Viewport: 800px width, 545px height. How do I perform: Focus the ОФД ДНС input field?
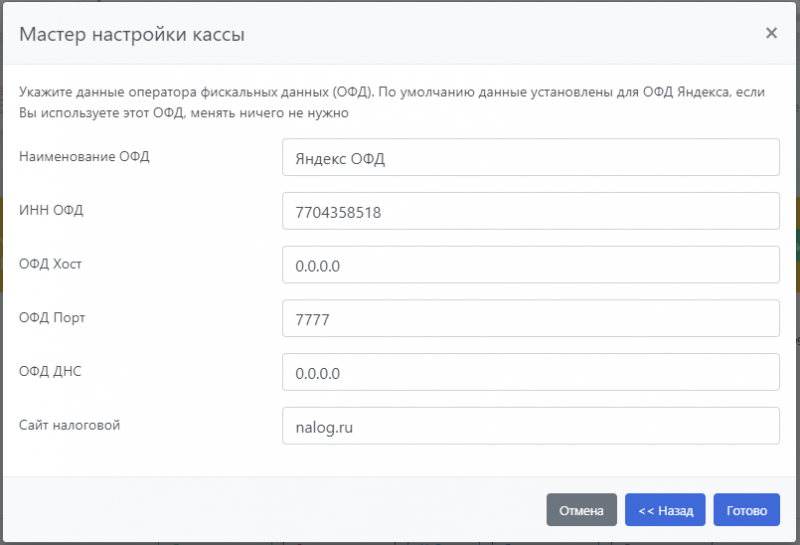[x=530, y=373]
